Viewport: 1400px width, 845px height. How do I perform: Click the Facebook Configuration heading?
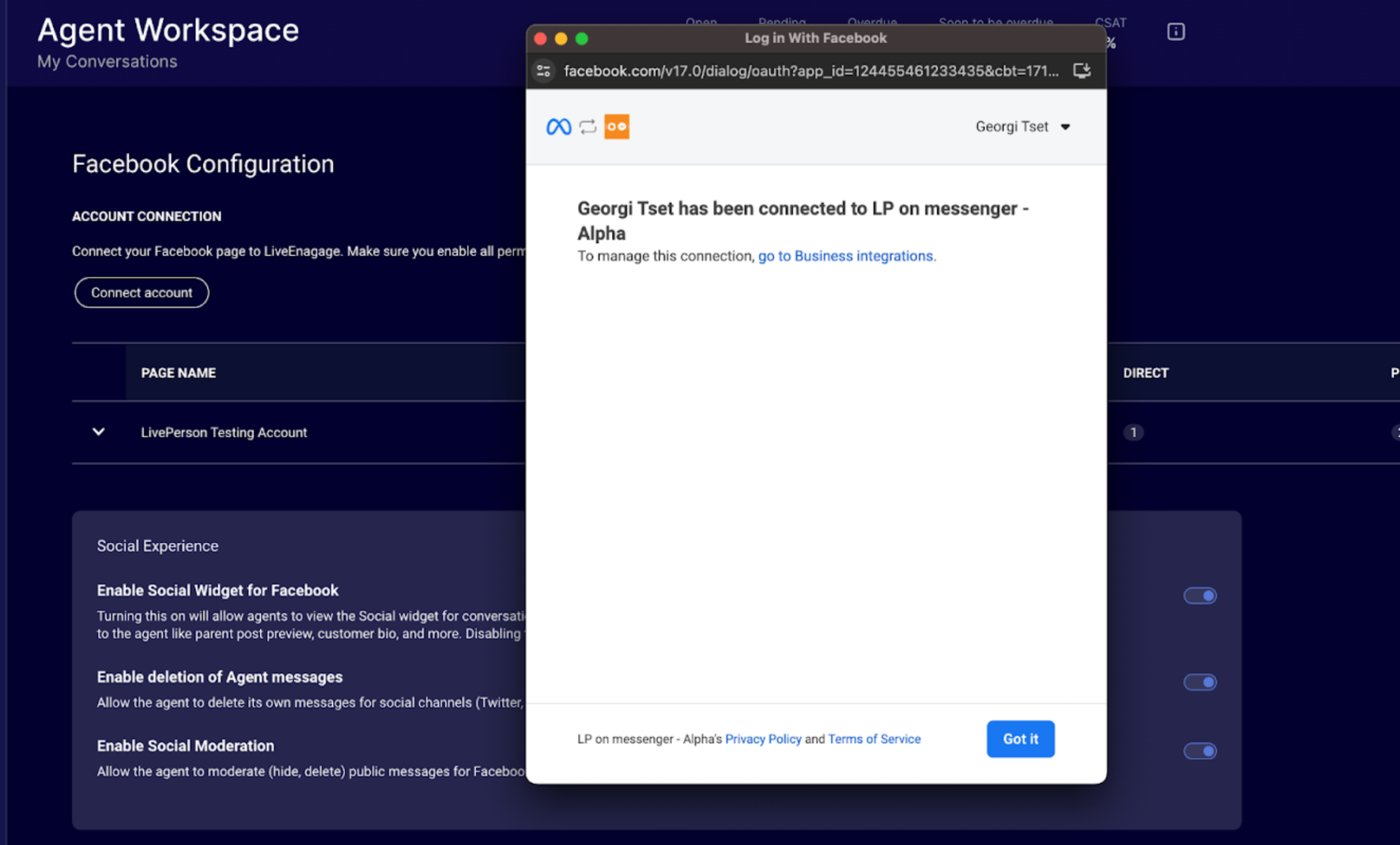tap(203, 164)
